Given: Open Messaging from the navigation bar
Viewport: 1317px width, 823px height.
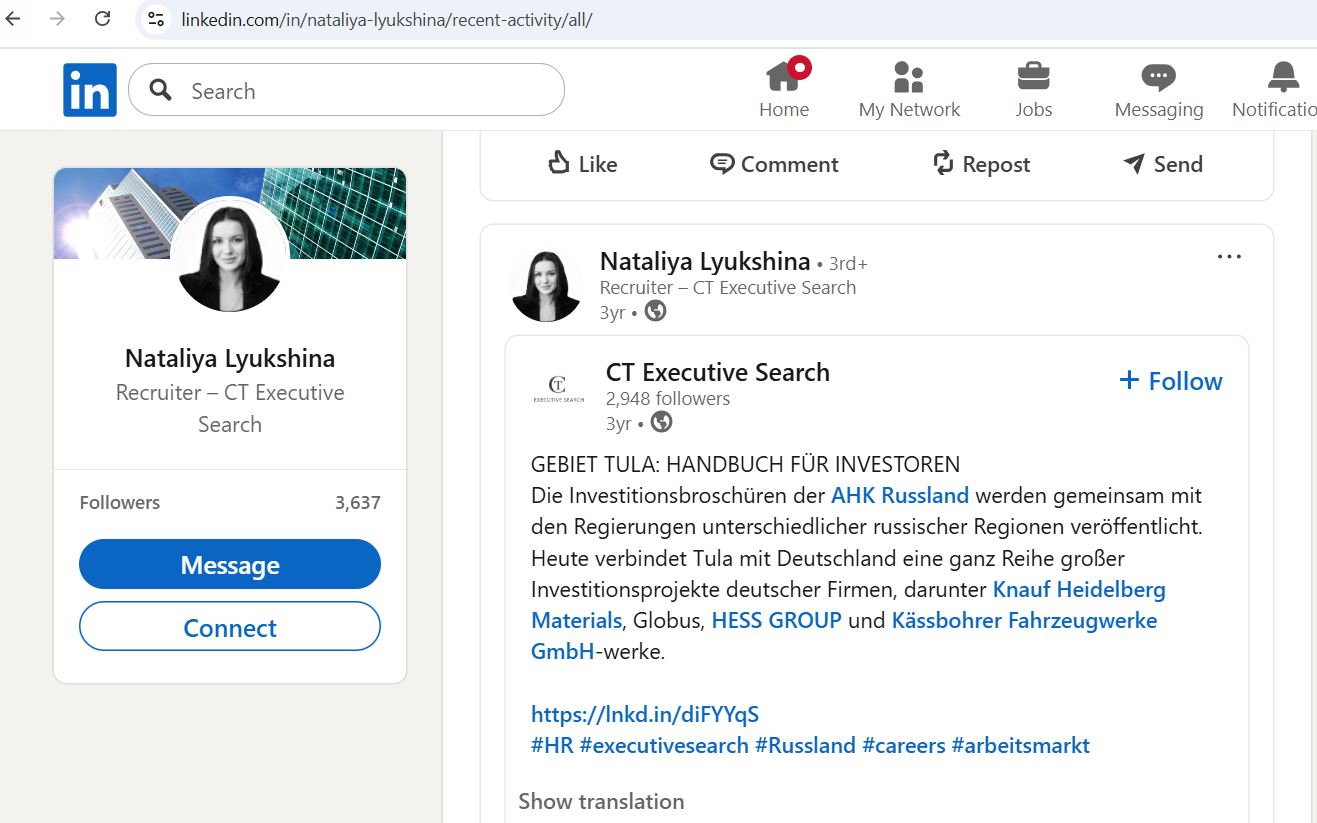Looking at the screenshot, I should tap(1158, 78).
